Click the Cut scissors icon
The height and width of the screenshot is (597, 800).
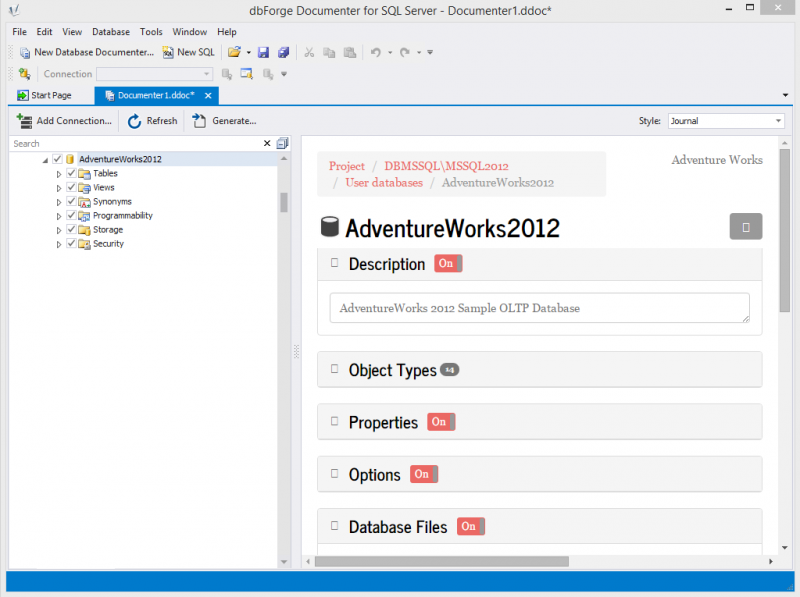tap(309, 52)
